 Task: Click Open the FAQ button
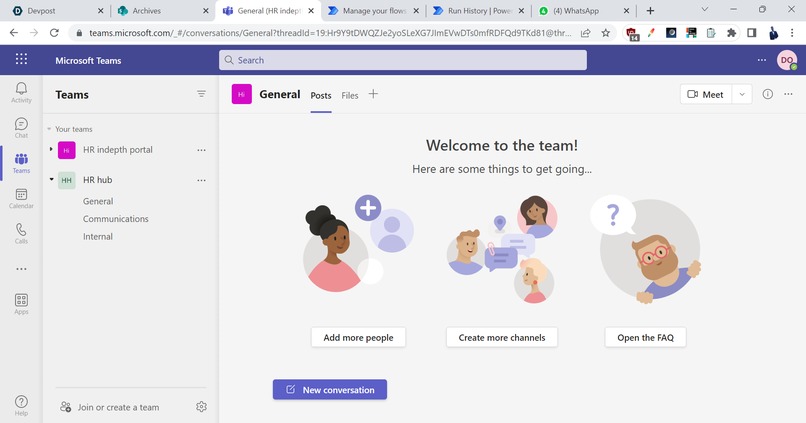tap(645, 338)
